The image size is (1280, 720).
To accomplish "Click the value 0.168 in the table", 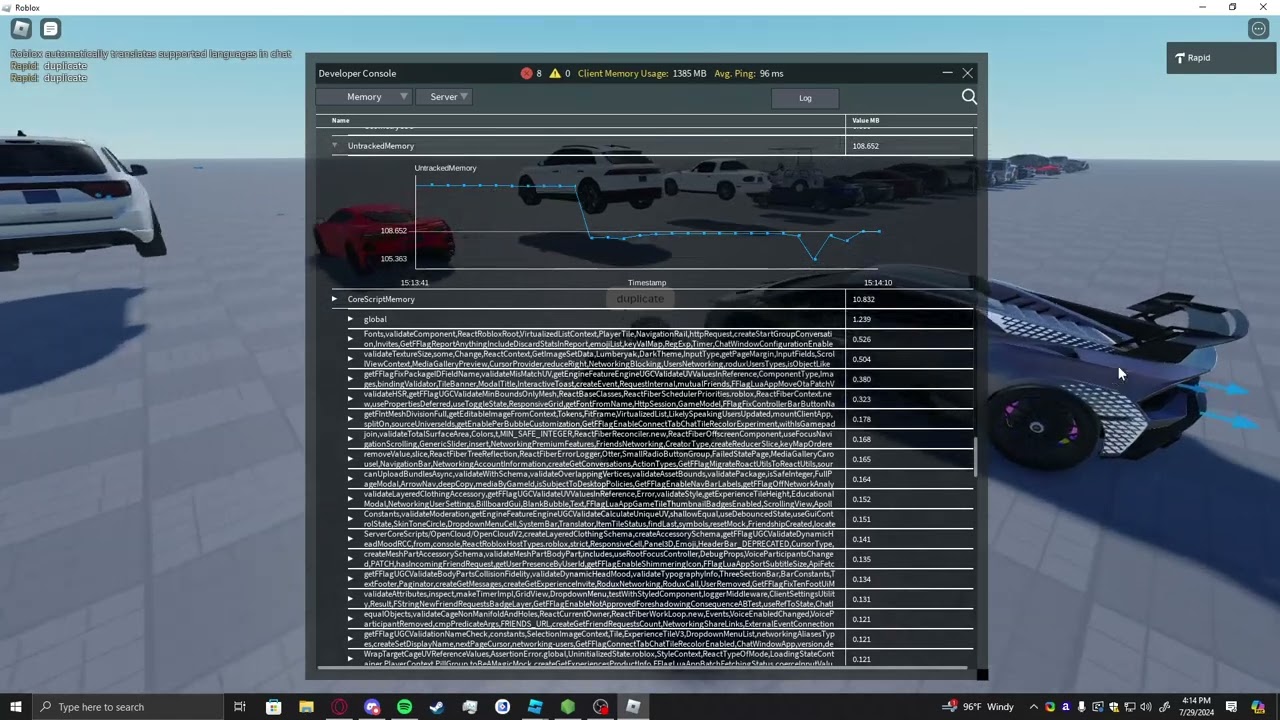I will (862, 439).
